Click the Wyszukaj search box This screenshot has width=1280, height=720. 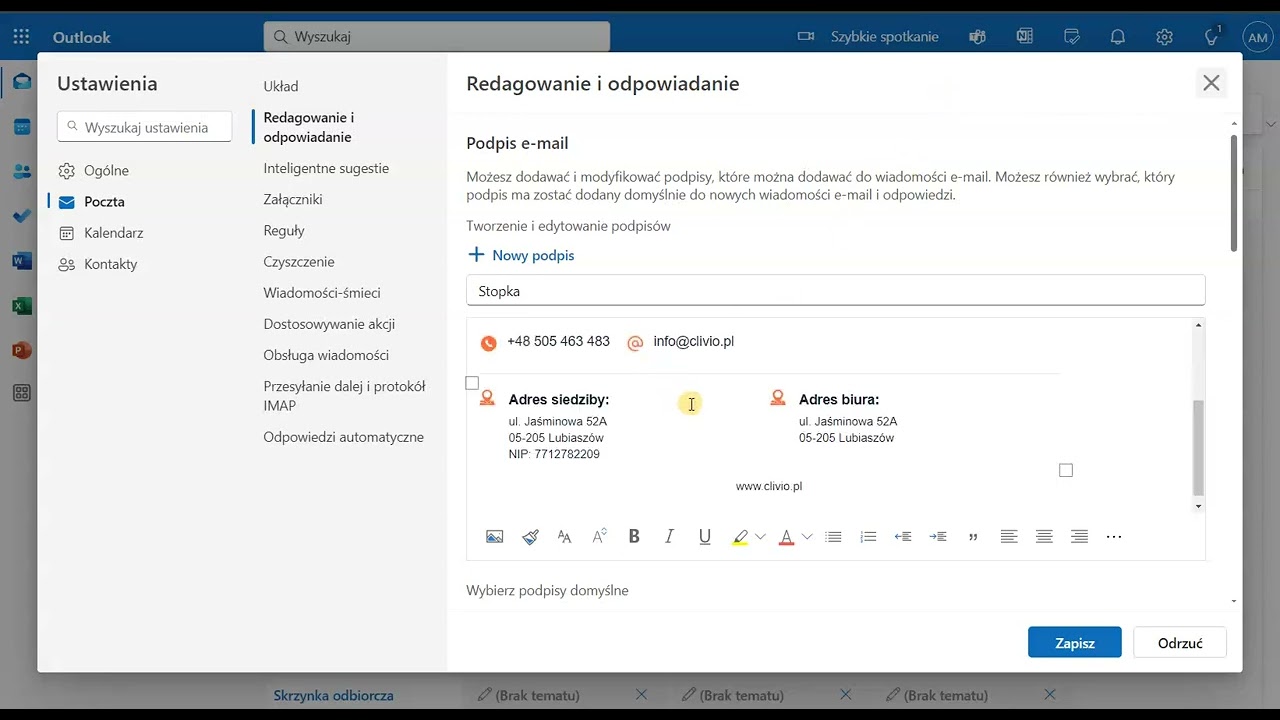tap(437, 37)
